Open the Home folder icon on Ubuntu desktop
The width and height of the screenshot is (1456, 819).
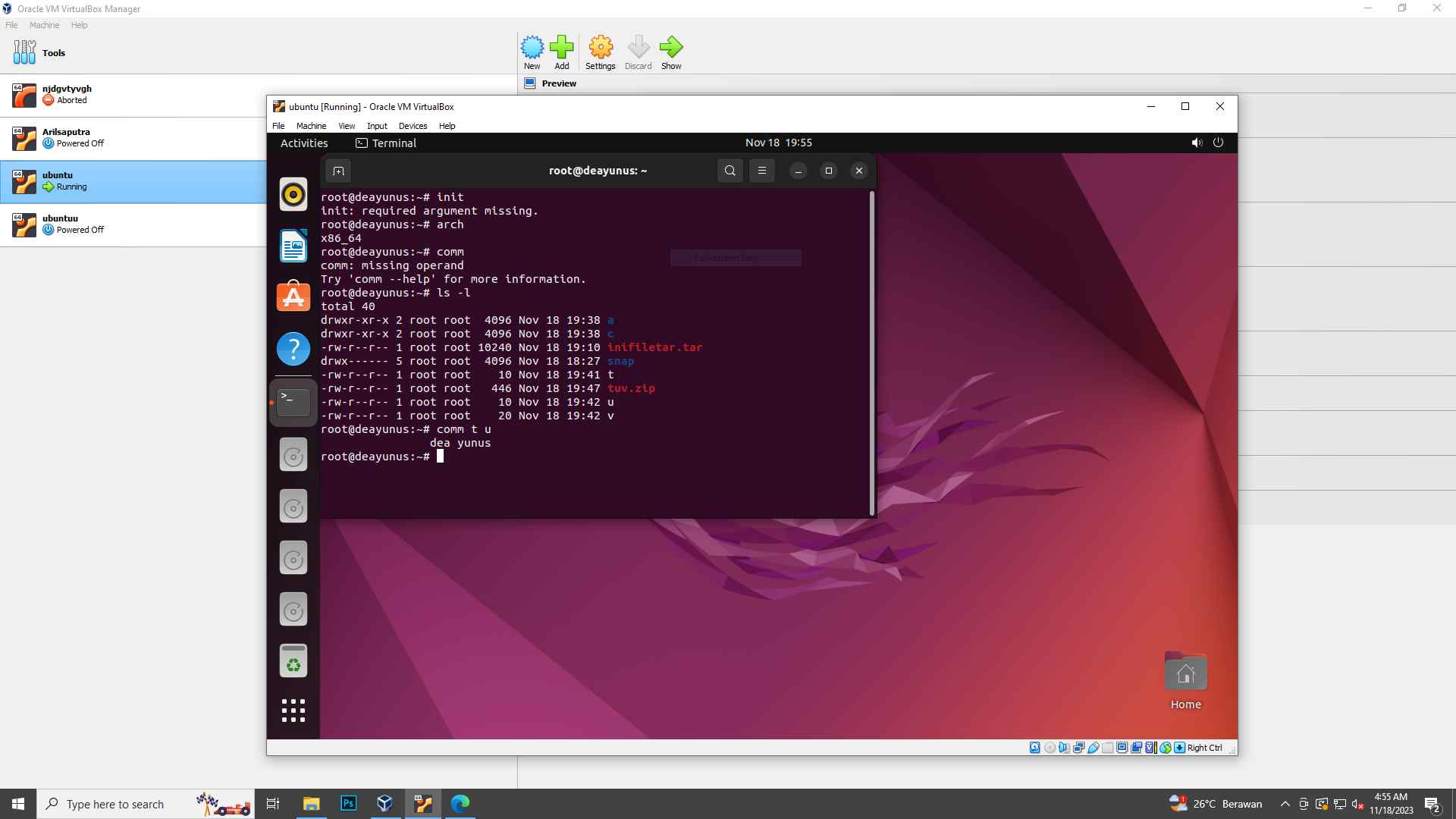click(x=1185, y=681)
